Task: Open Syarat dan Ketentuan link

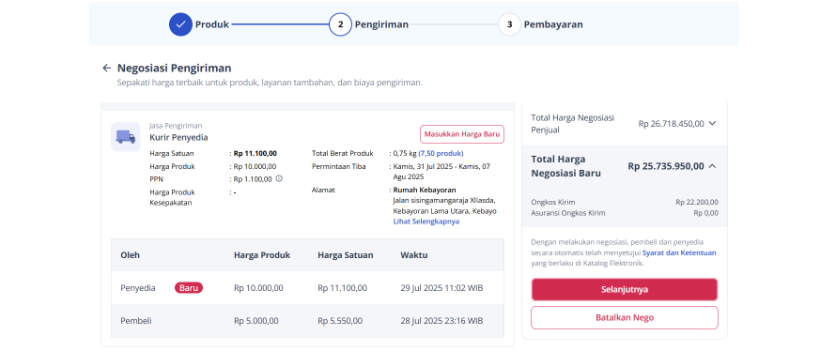Action: (x=679, y=253)
